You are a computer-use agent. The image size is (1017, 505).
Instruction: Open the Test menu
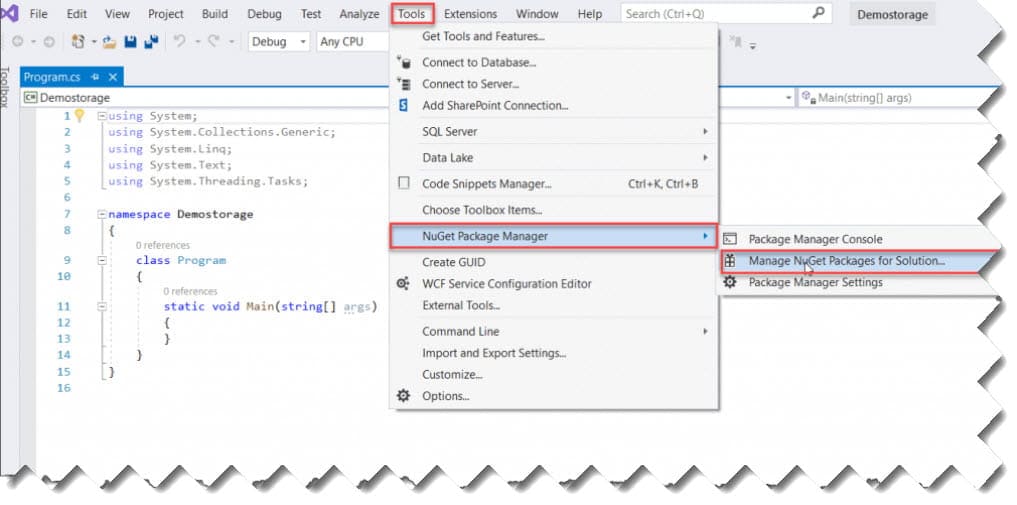[311, 14]
